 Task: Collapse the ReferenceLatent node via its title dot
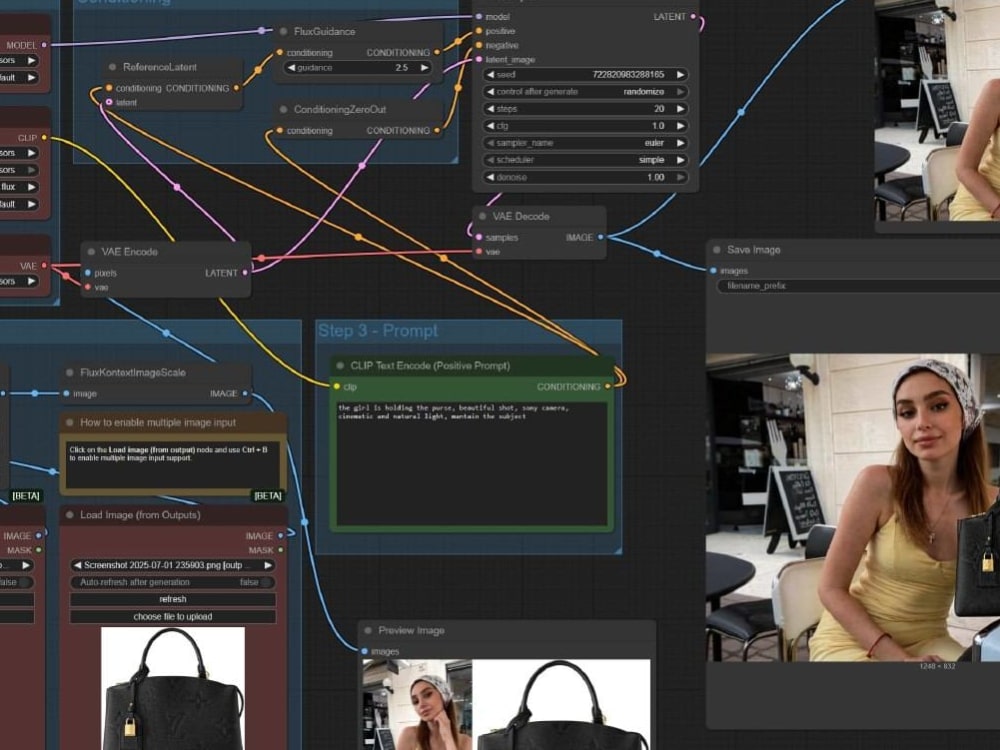[112, 67]
